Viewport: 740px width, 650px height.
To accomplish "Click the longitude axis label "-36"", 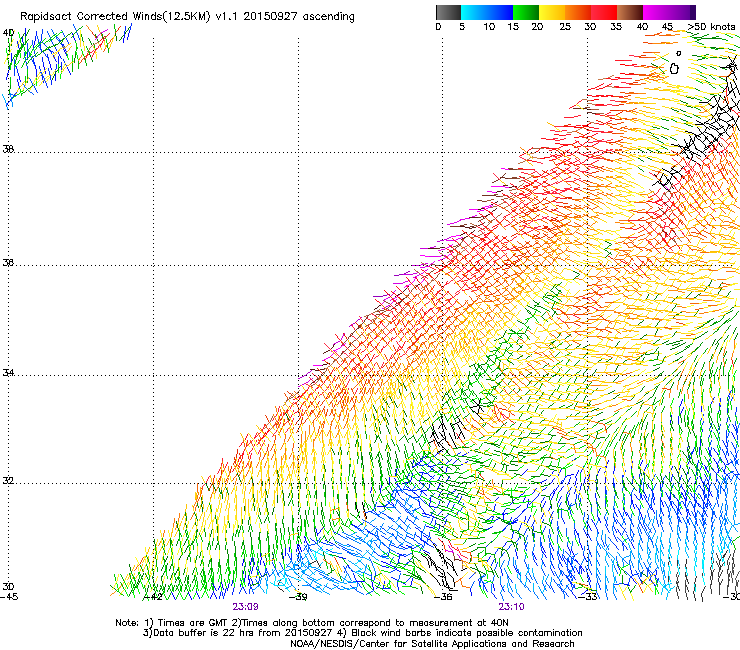I will (x=443, y=597).
